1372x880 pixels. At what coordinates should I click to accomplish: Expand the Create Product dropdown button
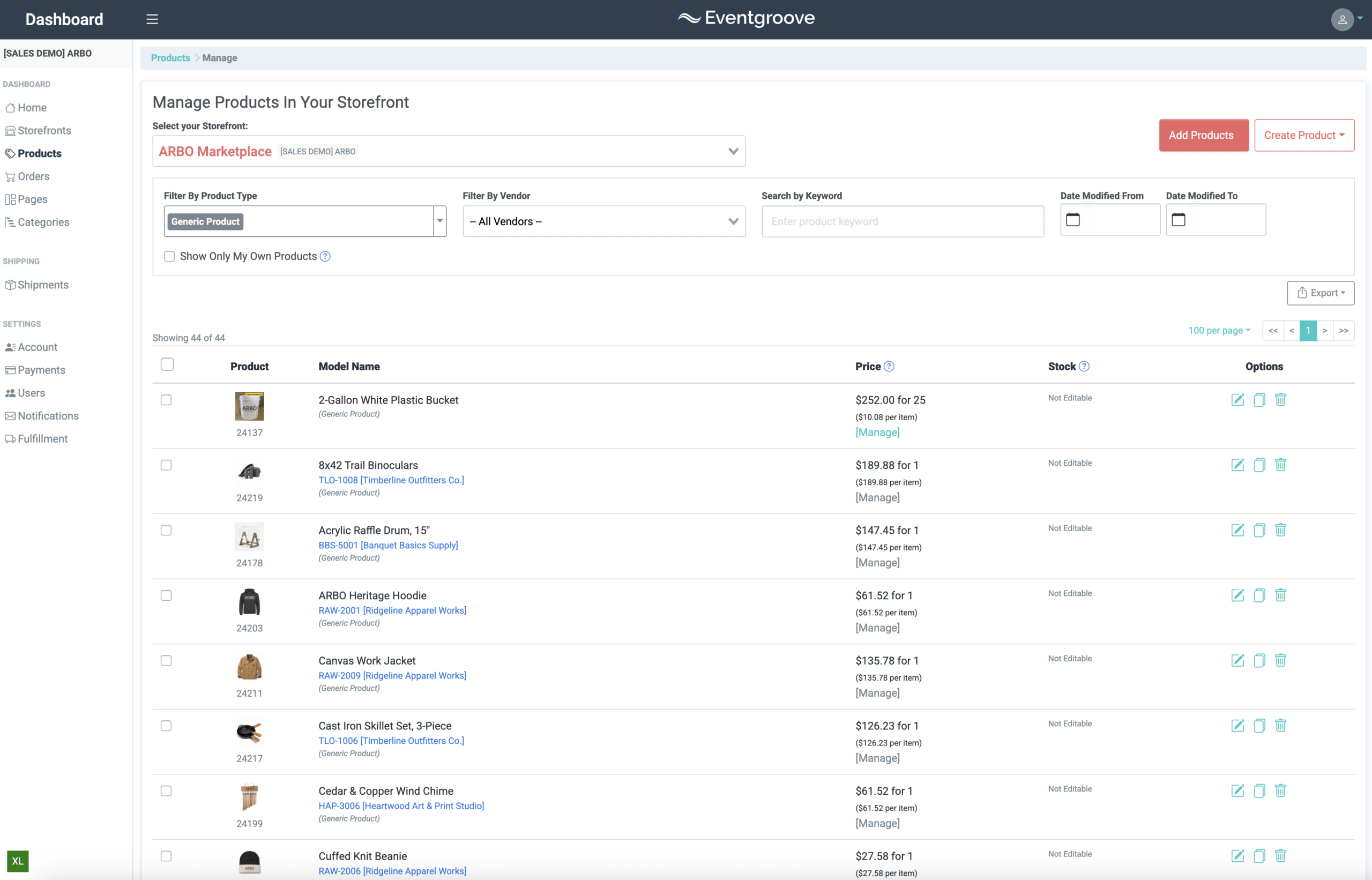[x=1304, y=136]
